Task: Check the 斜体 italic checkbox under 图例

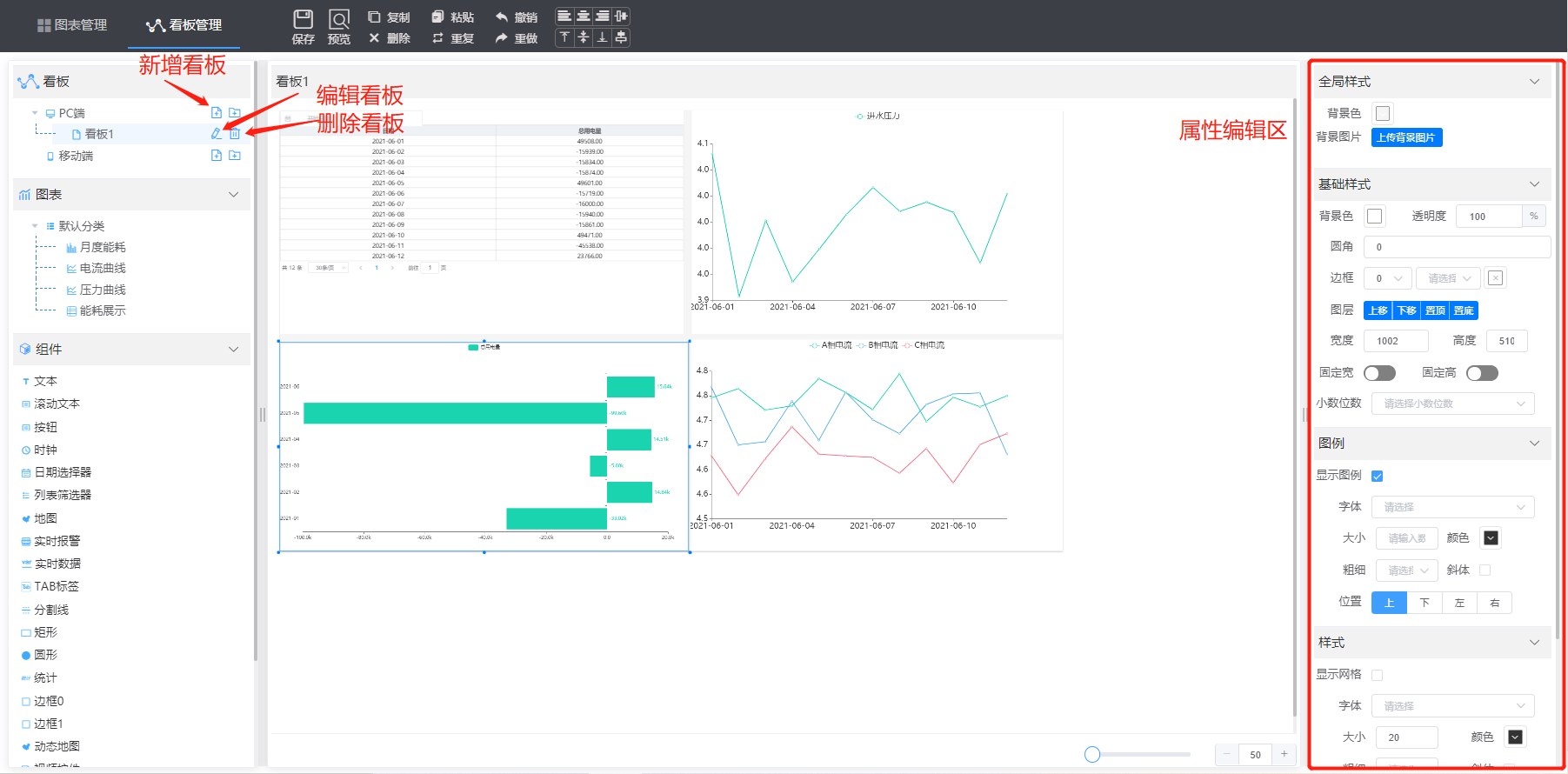Action: (x=1485, y=570)
